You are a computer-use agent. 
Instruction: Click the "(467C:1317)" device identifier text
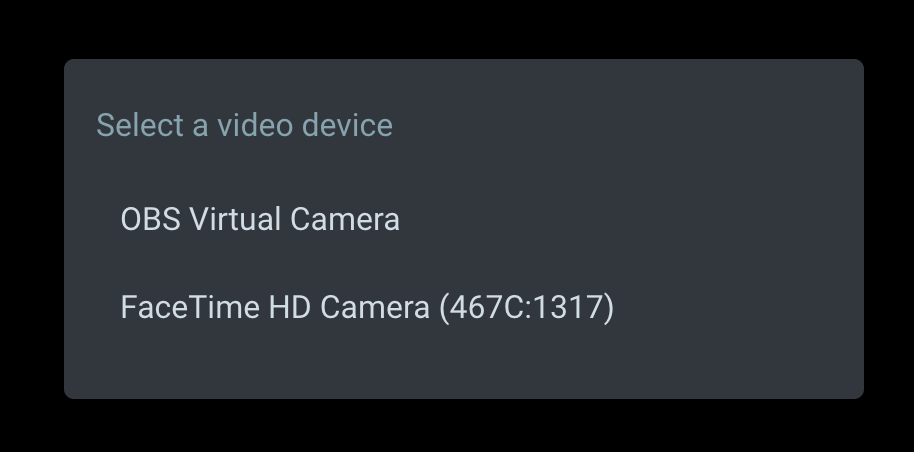click(x=527, y=307)
